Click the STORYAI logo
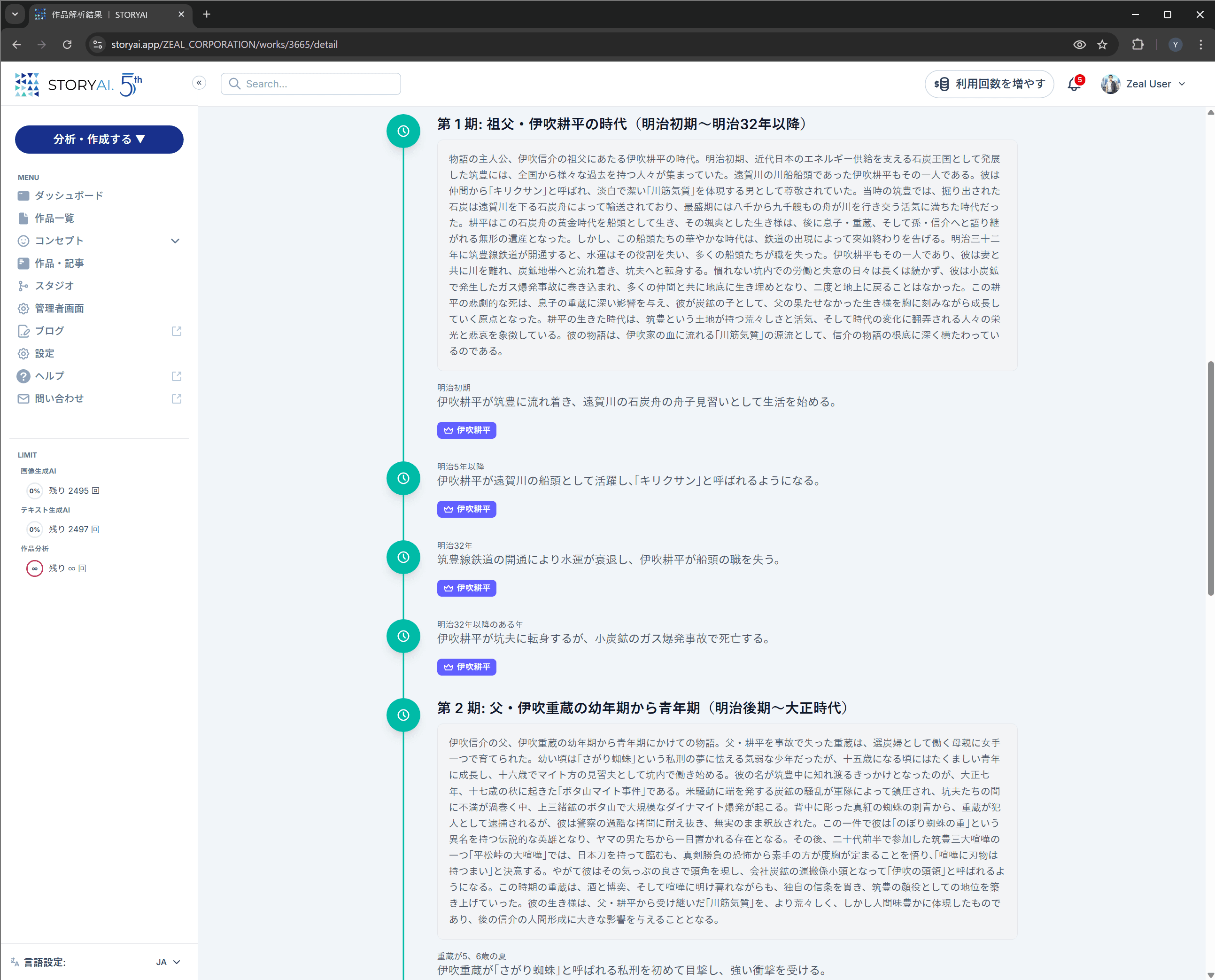The width and height of the screenshot is (1215, 980). (x=78, y=85)
